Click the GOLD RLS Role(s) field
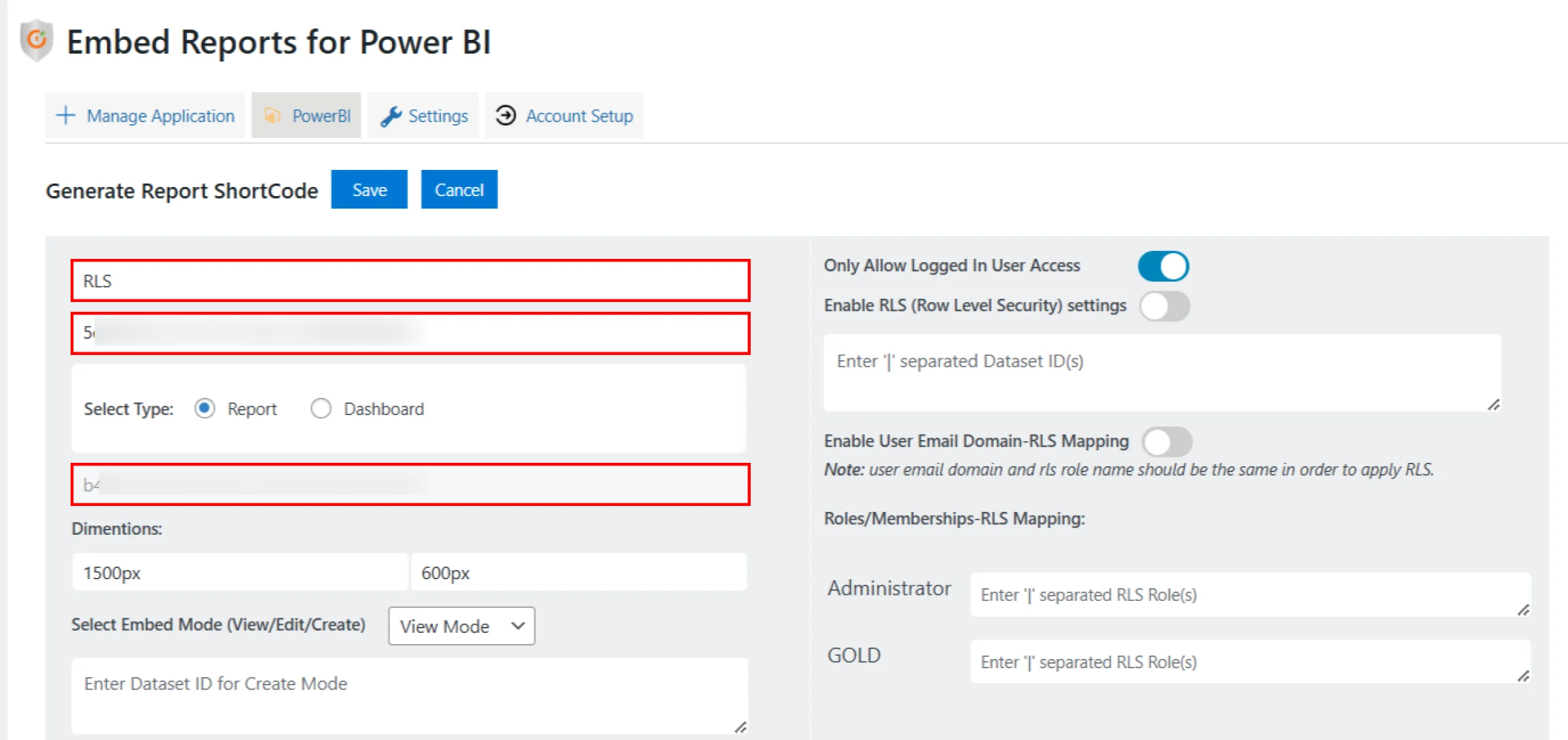Viewport: 1568px width, 740px height. [1250, 662]
